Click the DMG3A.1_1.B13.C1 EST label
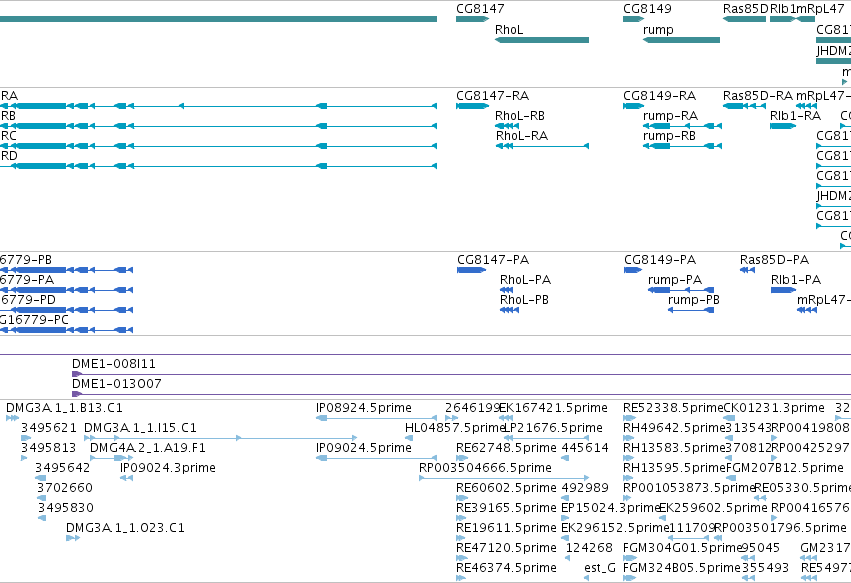The image size is (851, 583). (x=64, y=408)
